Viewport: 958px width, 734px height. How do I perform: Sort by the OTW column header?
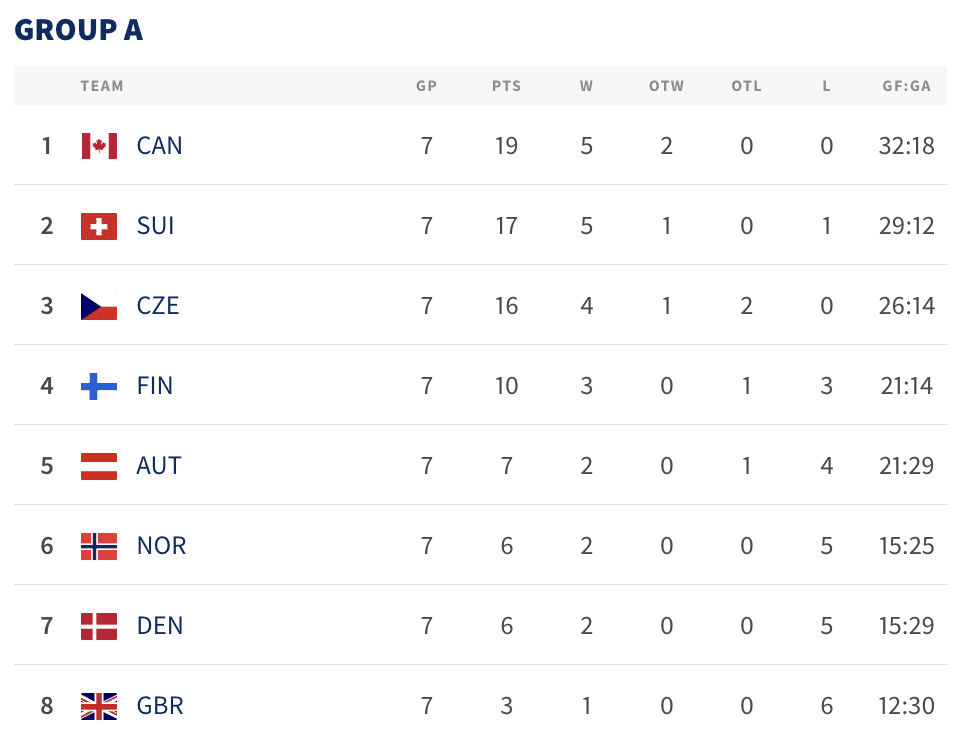click(x=667, y=86)
